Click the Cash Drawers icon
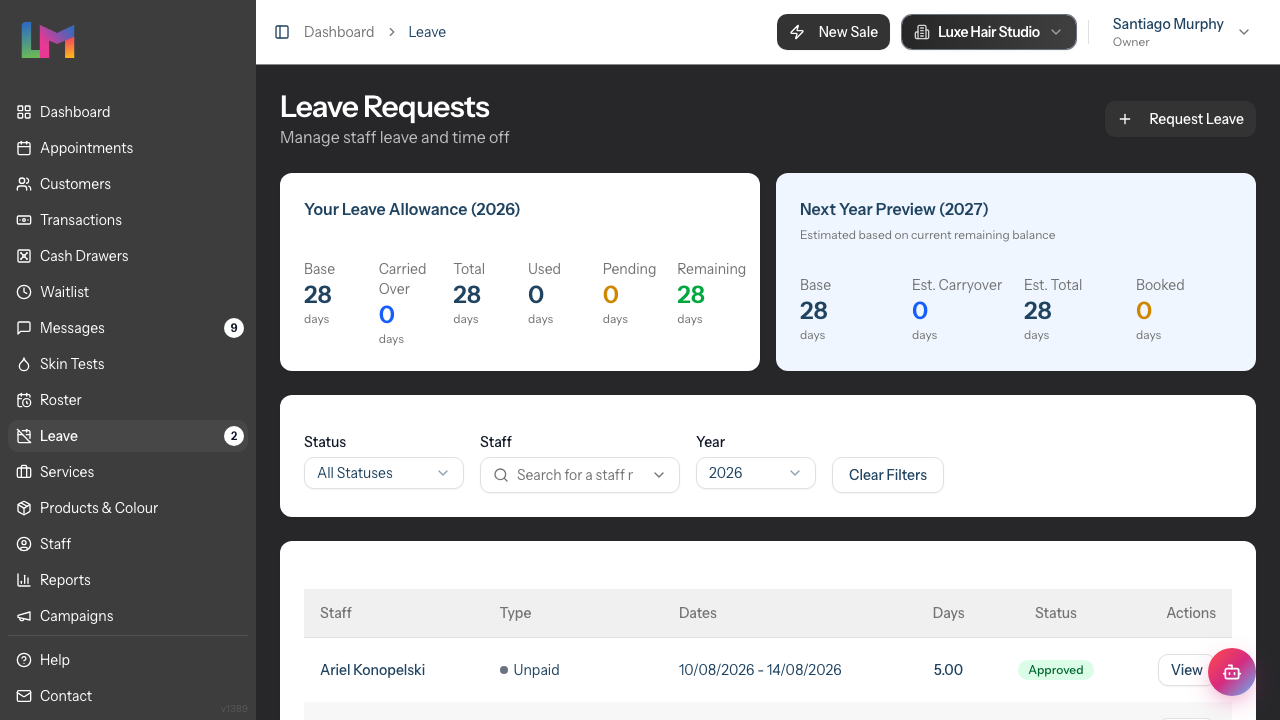This screenshot has width=1280, height=720. 24,256
